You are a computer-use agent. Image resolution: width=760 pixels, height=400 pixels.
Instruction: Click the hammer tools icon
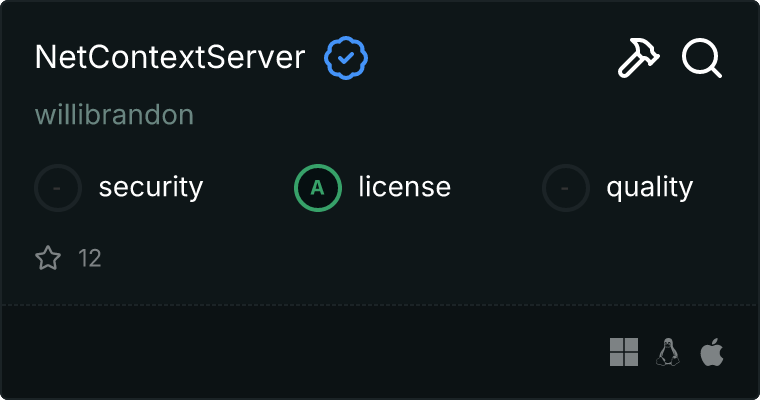[x=638, y=59]
